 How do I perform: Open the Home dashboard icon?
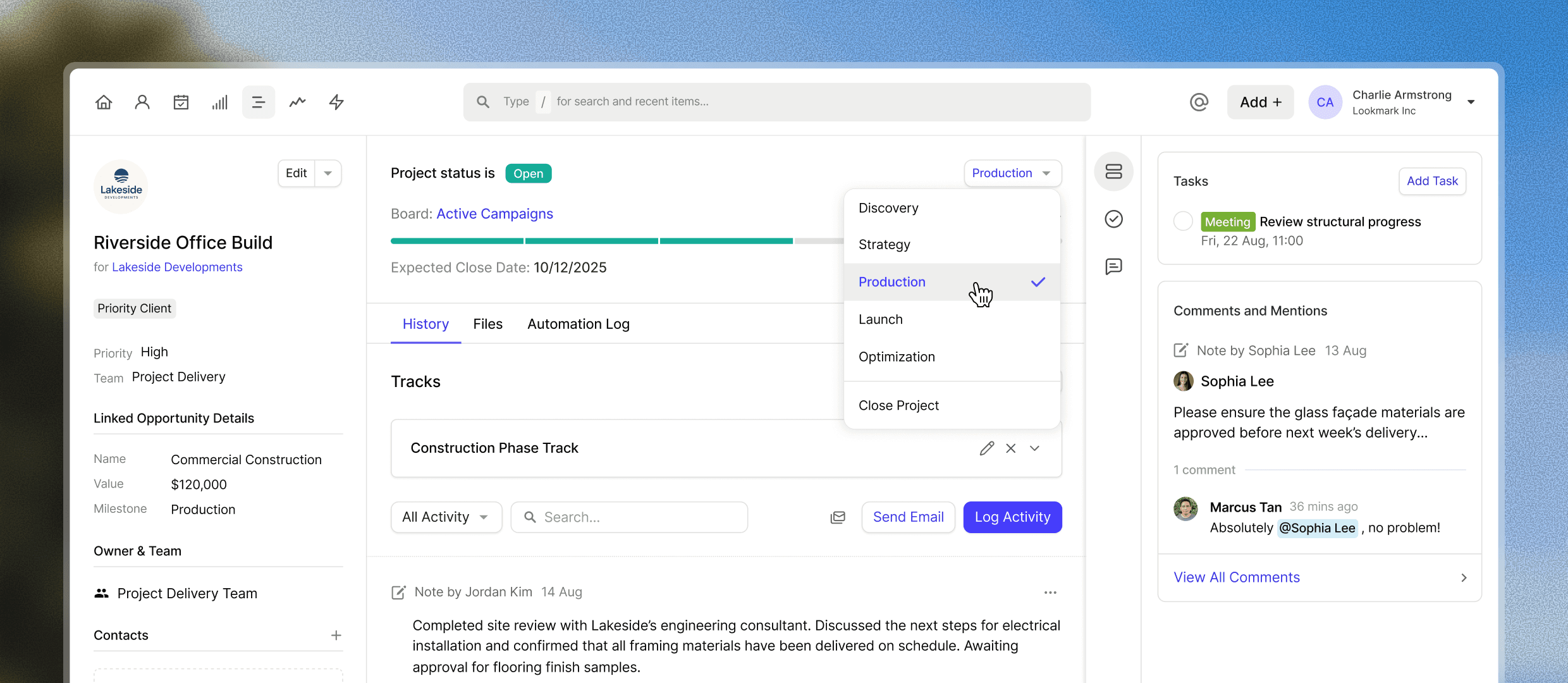[x=104, y=102]
